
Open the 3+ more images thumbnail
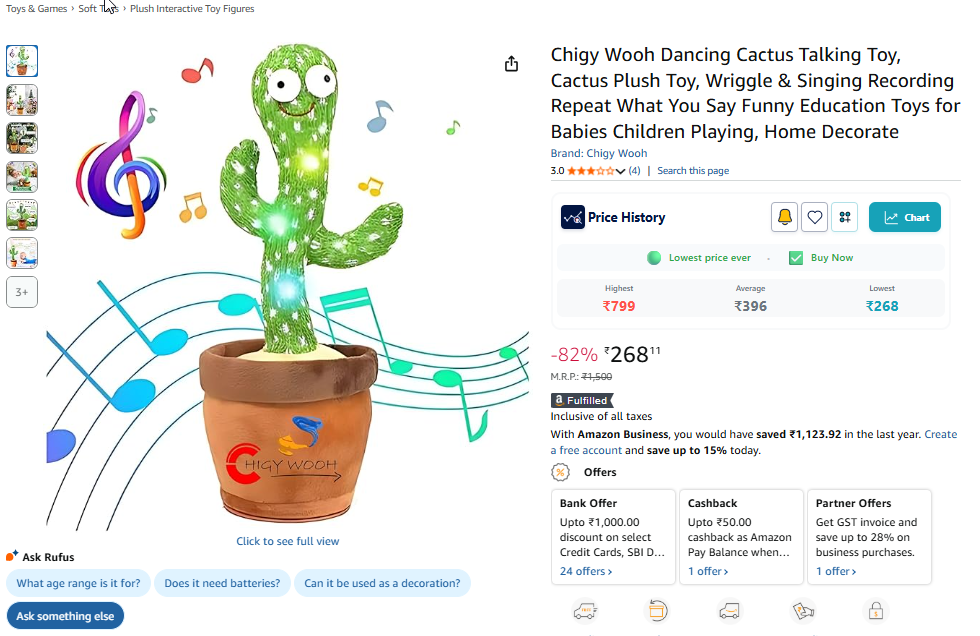point(22,292)
